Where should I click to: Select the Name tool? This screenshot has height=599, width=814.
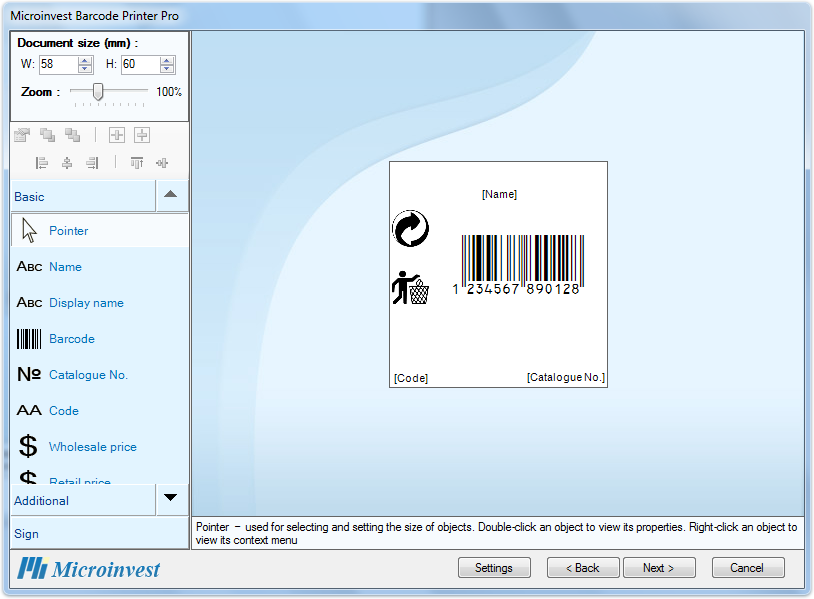(x=64, y=267)
